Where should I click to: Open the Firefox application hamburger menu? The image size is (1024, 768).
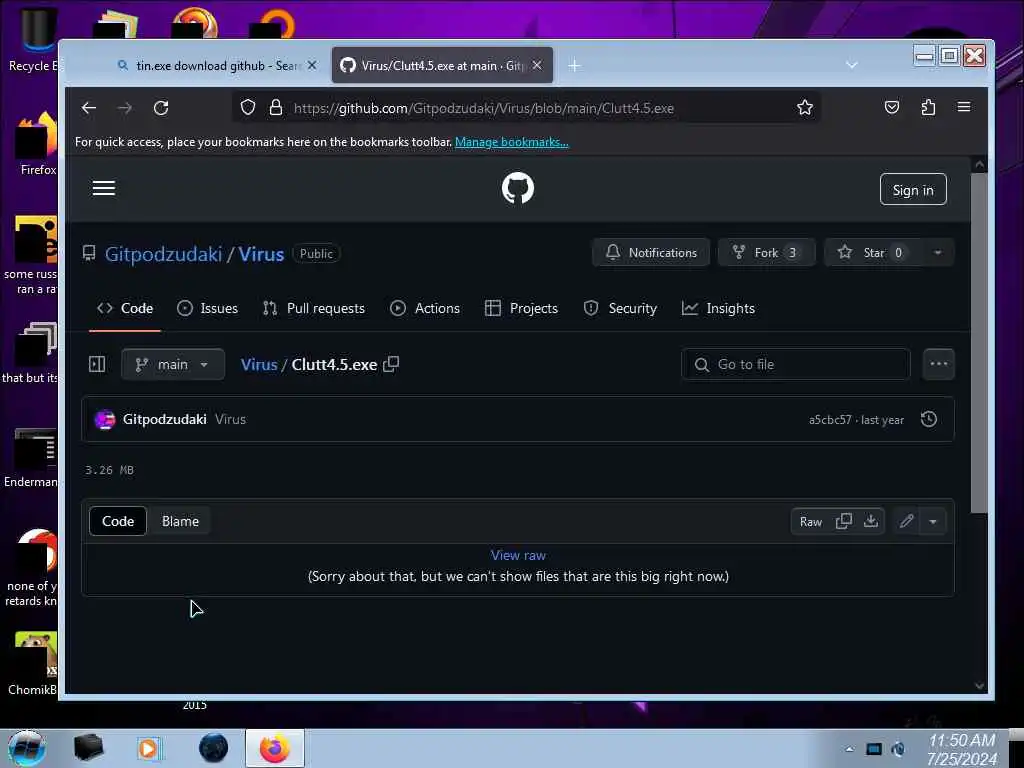964,107
